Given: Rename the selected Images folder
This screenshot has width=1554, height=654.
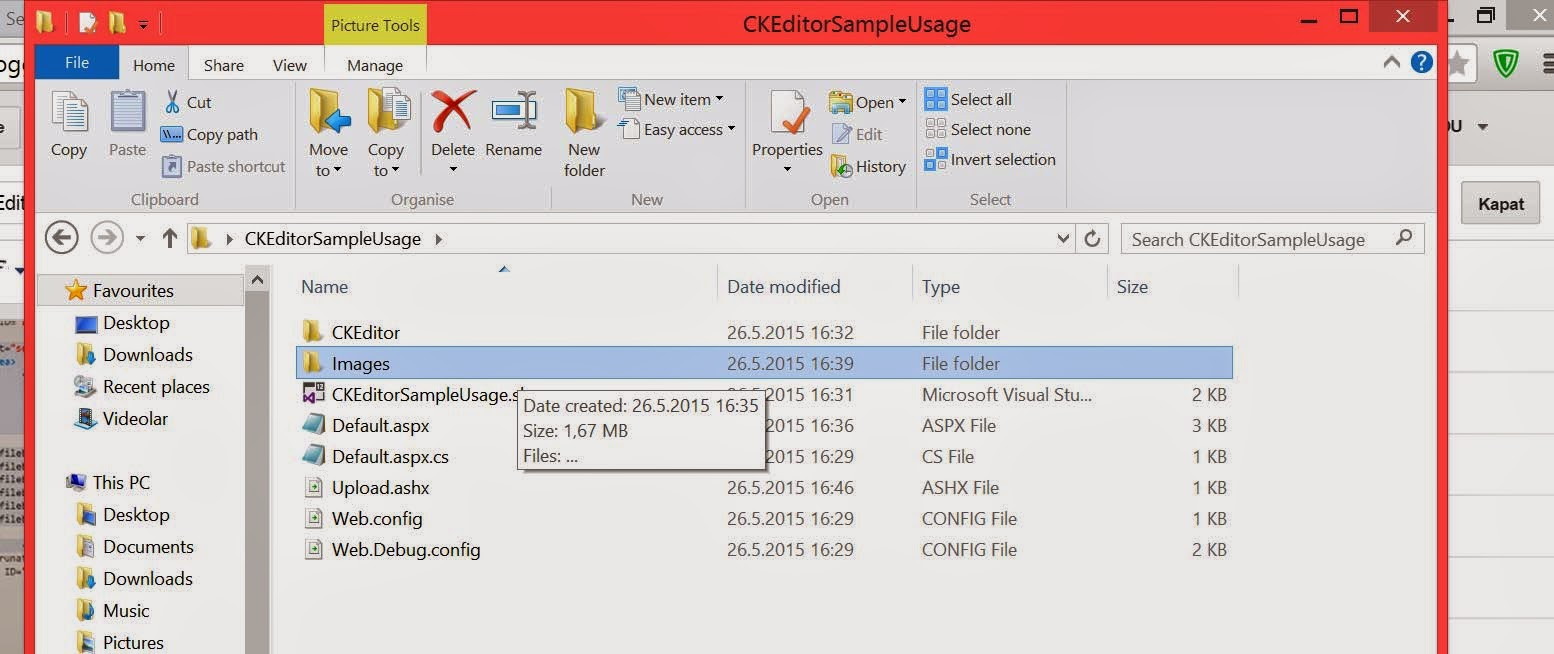Looking at the screenshot, I should (514, 124).
